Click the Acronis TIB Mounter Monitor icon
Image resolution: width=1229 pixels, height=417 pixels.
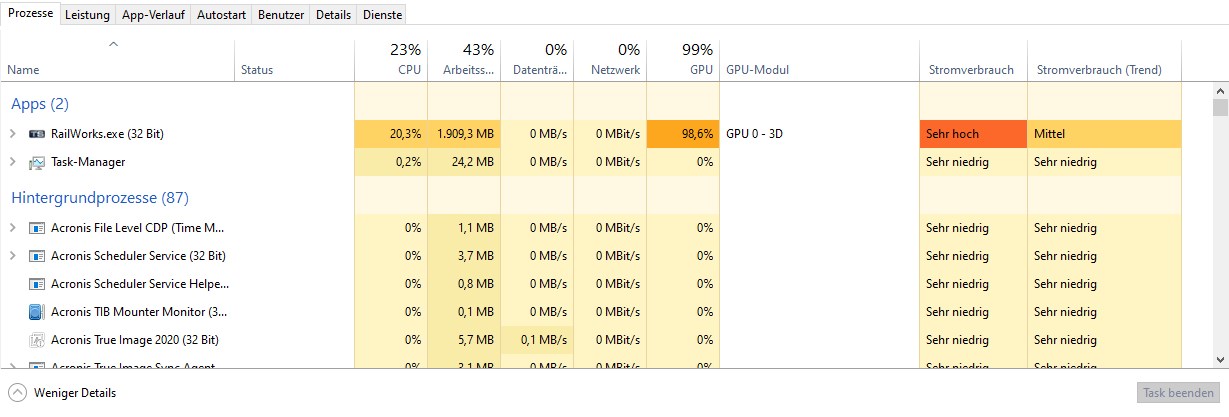click(37, 312)
